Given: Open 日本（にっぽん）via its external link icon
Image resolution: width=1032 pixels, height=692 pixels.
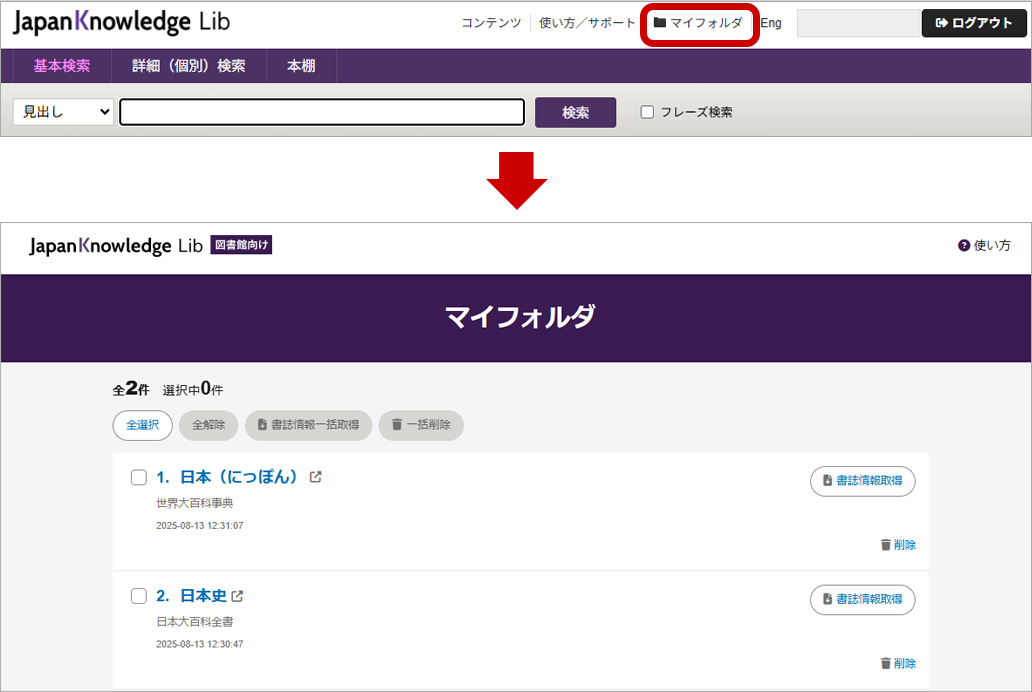Looking at the screenshot, I should point(316,477).
